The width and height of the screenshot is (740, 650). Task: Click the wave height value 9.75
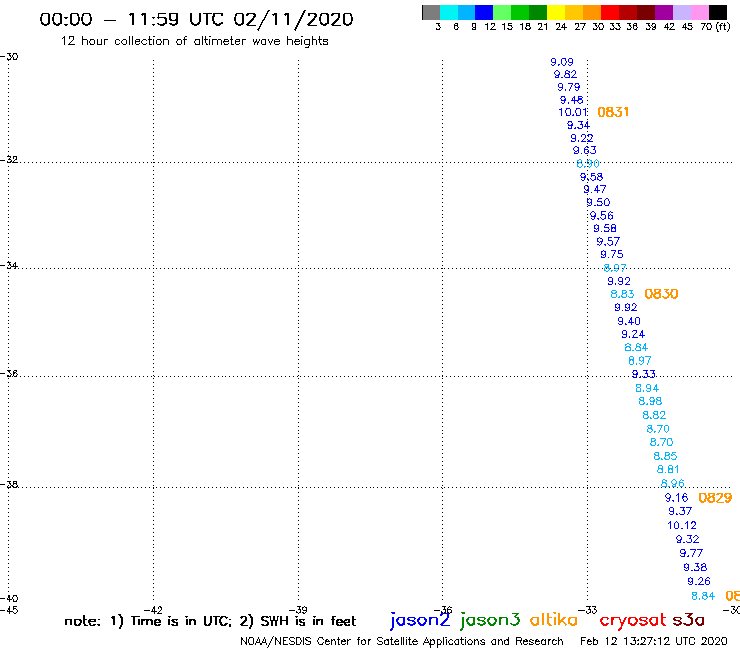tap(612, 254)
